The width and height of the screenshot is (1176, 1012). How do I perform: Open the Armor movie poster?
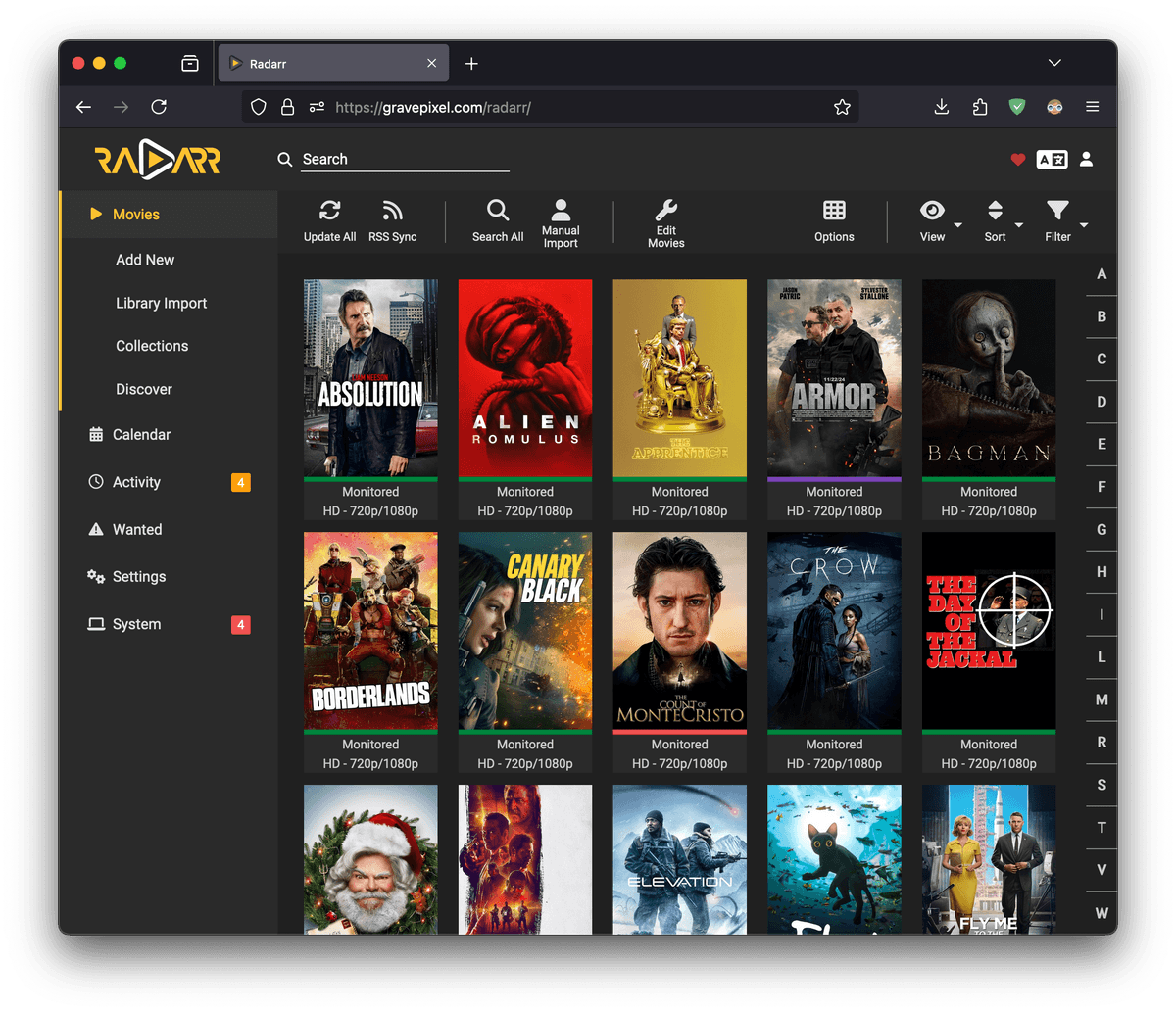(x=834, y=378)
